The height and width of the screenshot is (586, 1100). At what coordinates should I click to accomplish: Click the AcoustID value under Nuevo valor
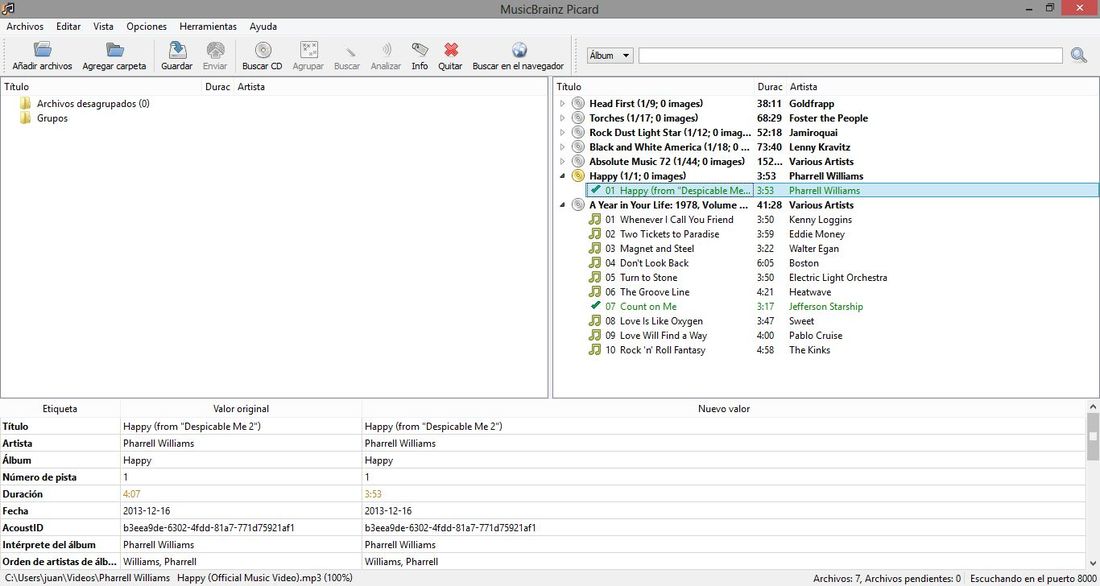451,528
